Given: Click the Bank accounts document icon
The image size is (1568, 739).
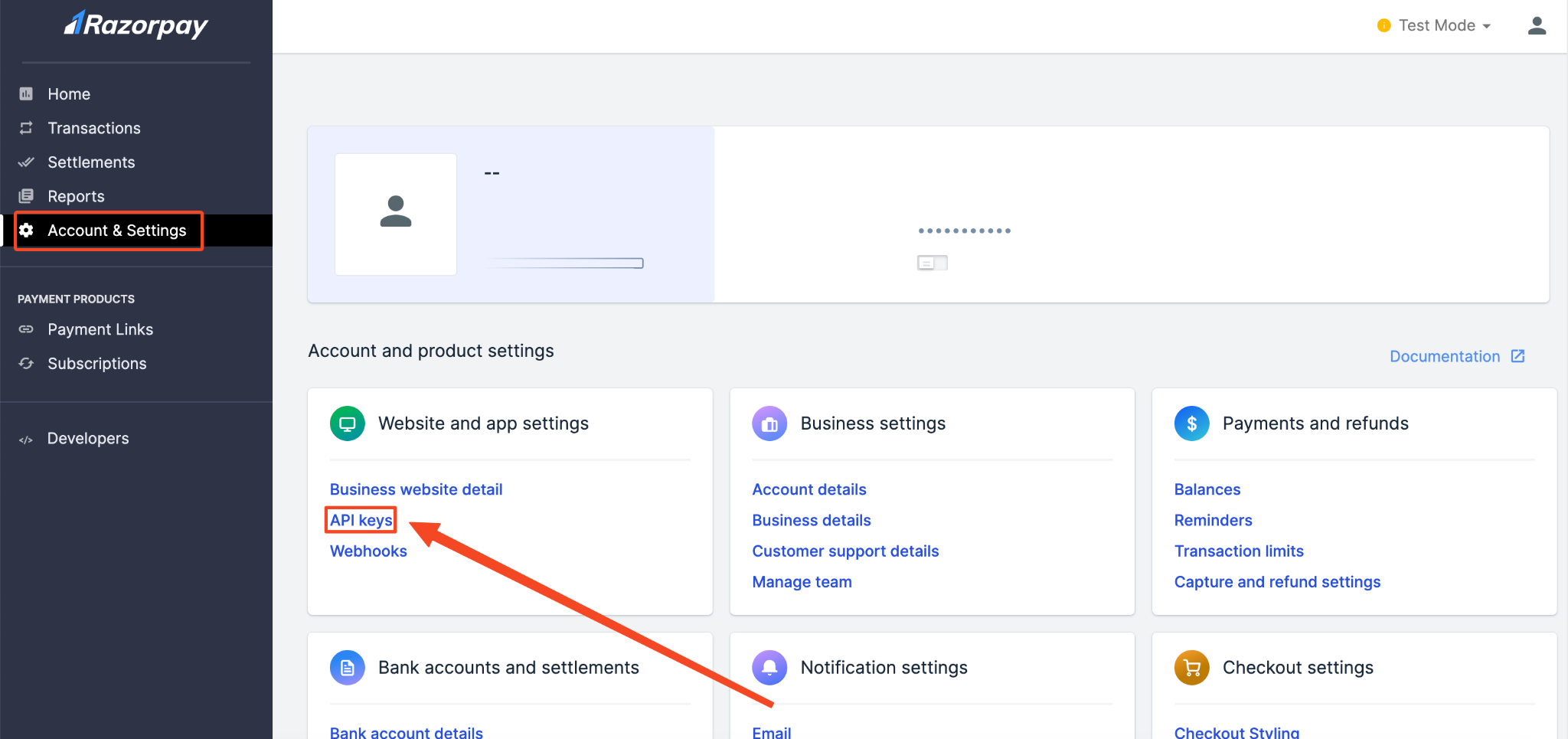Looking at the screenshot, I should point(347,668).
